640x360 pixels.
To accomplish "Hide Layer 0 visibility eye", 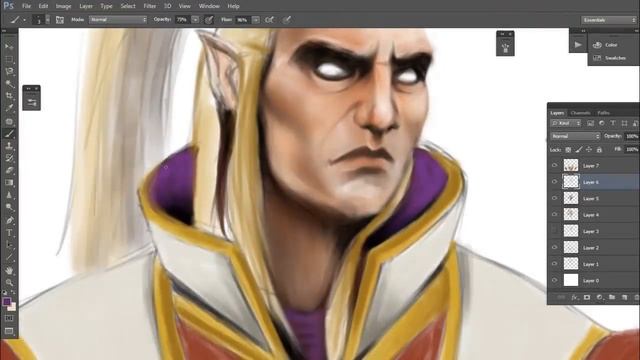I will point(554,280).
